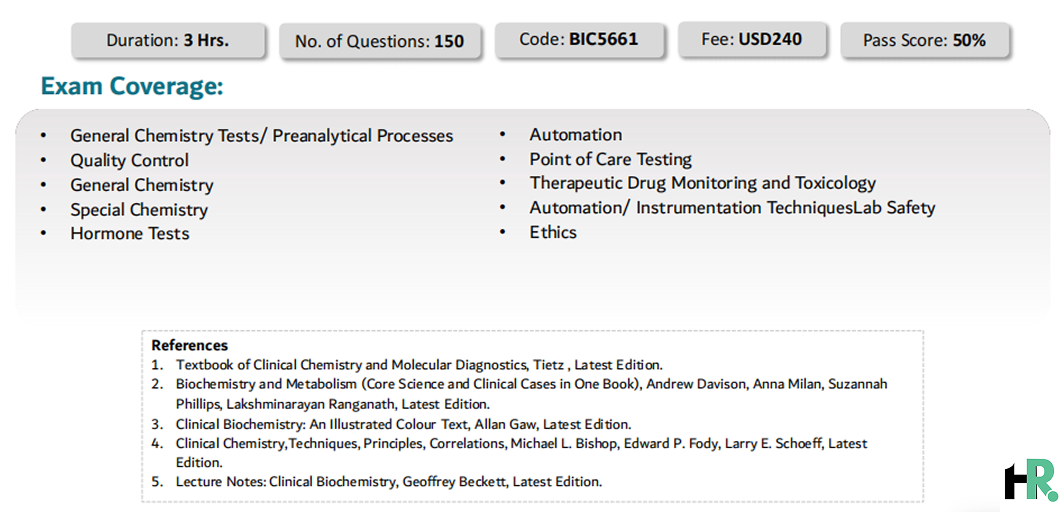This screenshot has height=512, width=1064.
Task: Click the References heading
Action: pyautogui.click(x=189, y=345)
